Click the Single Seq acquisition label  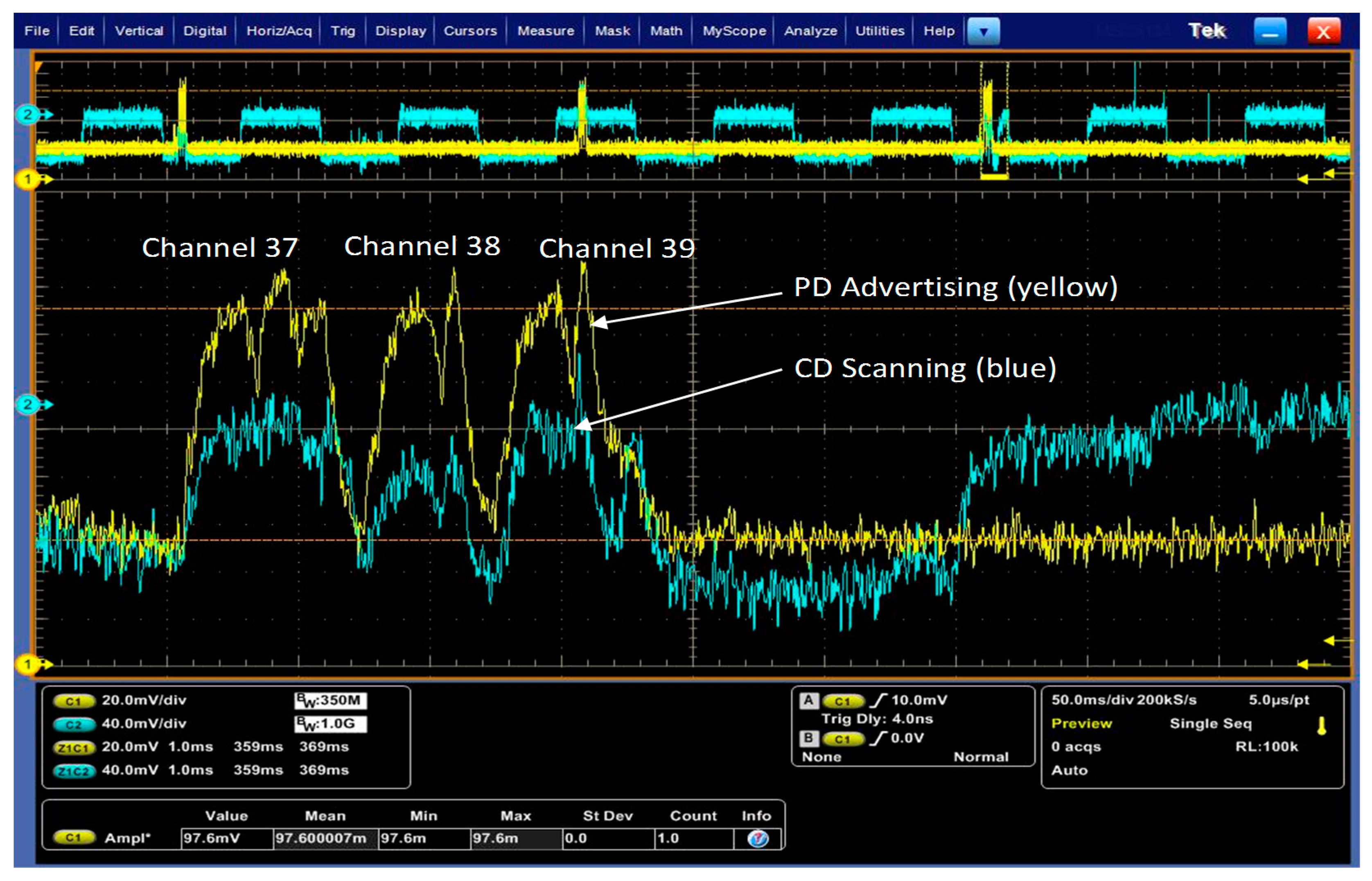coord(1210,724)
